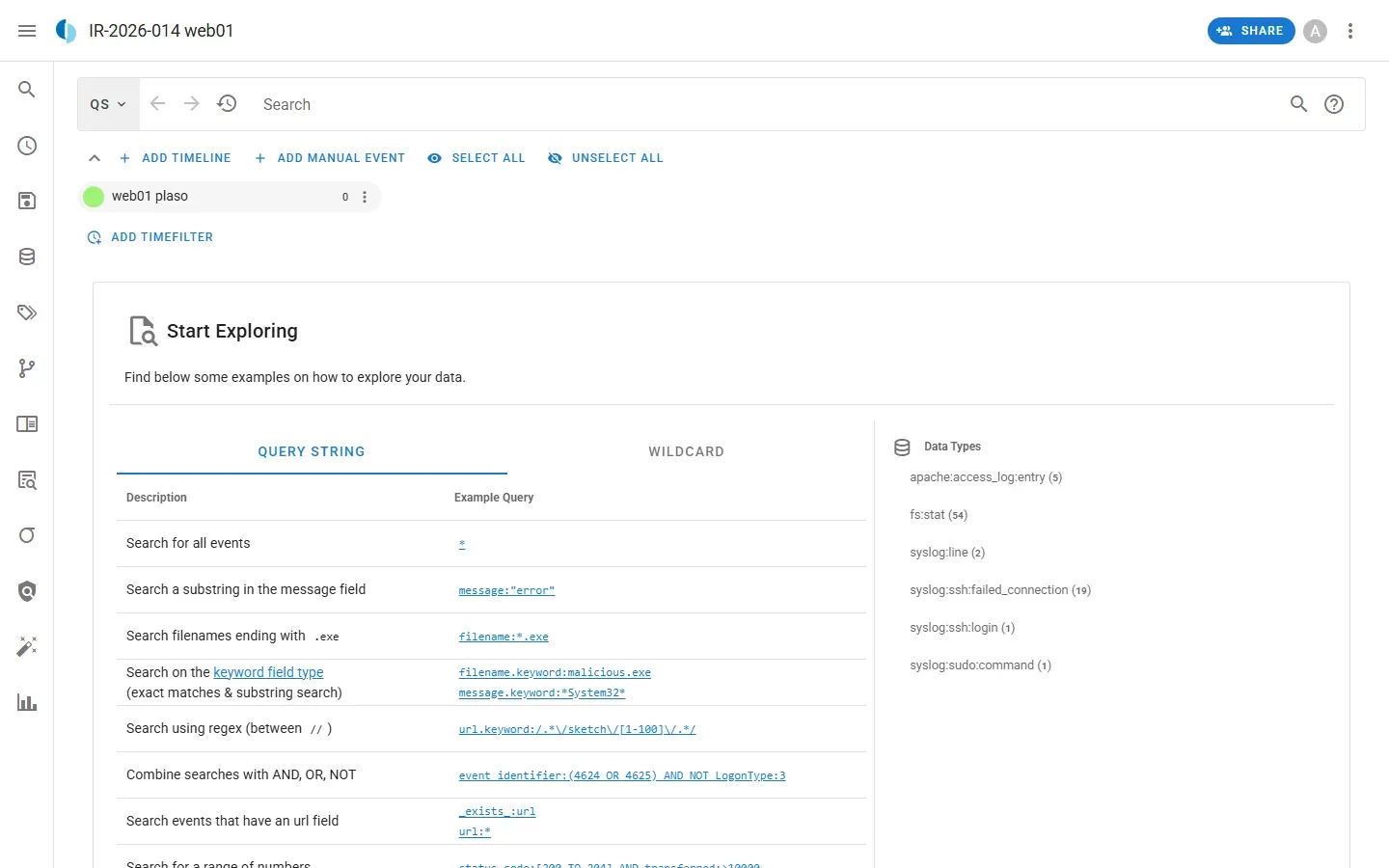Open the clock timelines sidebar icon

[27, 146]
